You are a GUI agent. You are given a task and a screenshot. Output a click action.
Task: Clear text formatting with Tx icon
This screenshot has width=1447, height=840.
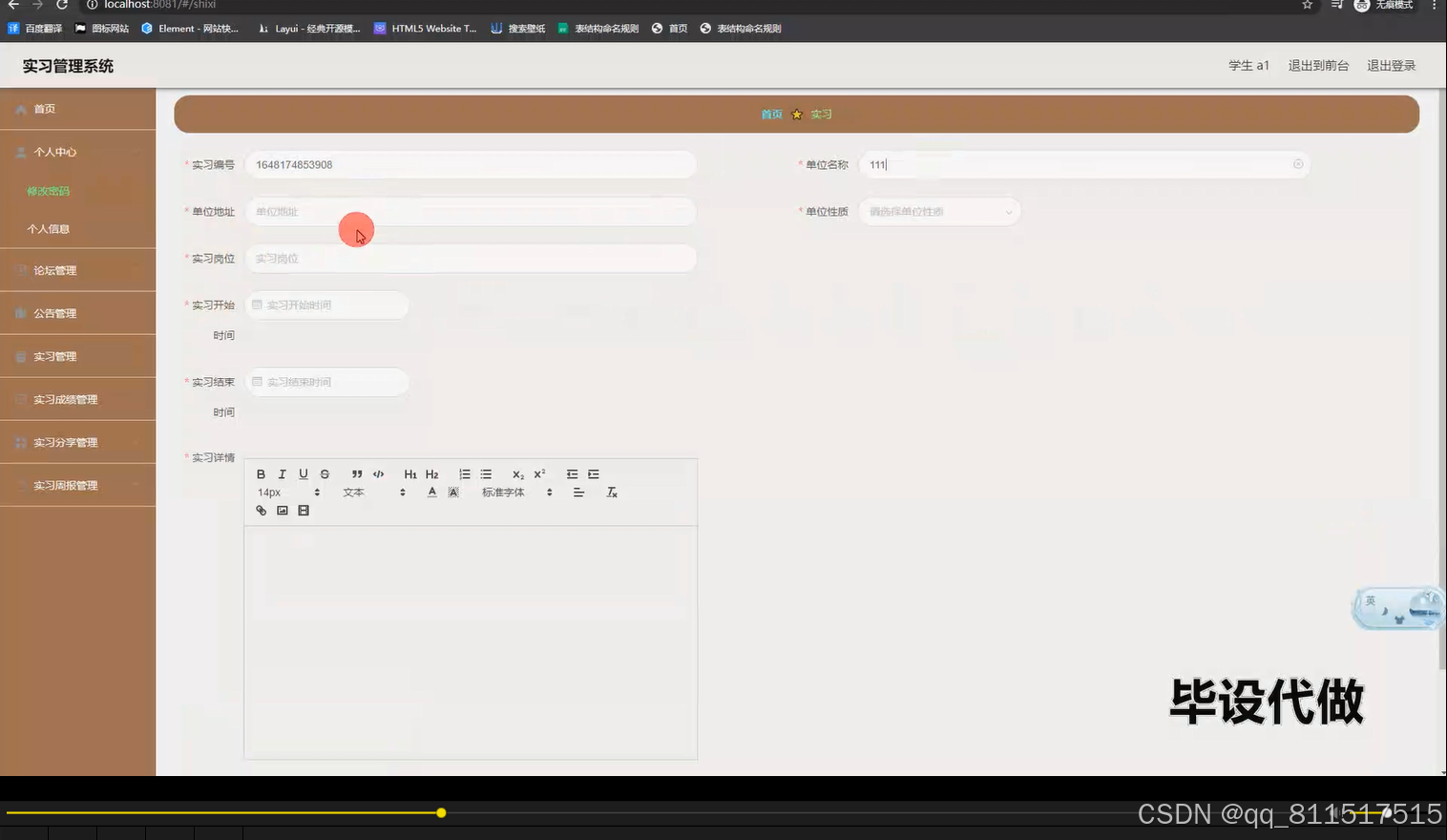pos(612,493)
